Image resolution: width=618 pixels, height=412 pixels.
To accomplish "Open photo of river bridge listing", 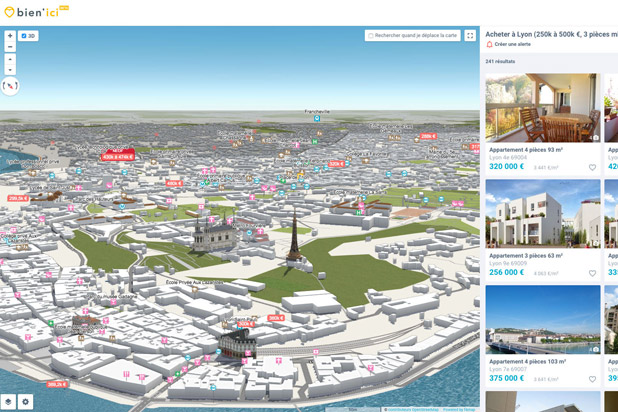I will (x=543, y=319).
